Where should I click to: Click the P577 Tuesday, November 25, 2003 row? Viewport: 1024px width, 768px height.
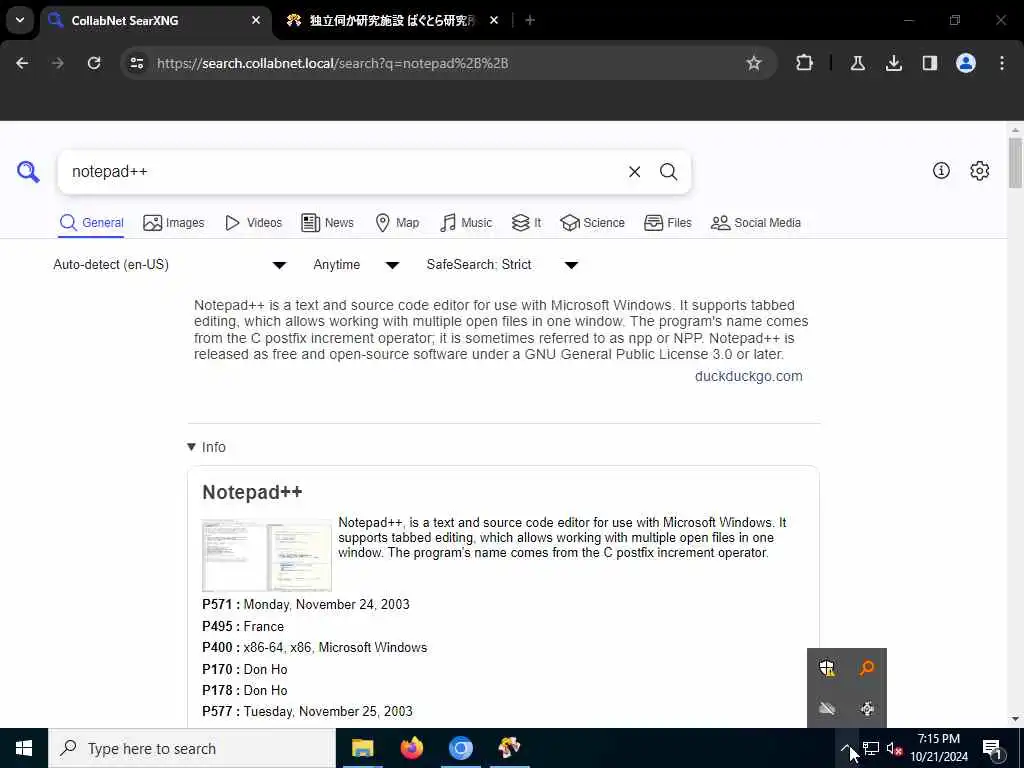tap(308, 711)
